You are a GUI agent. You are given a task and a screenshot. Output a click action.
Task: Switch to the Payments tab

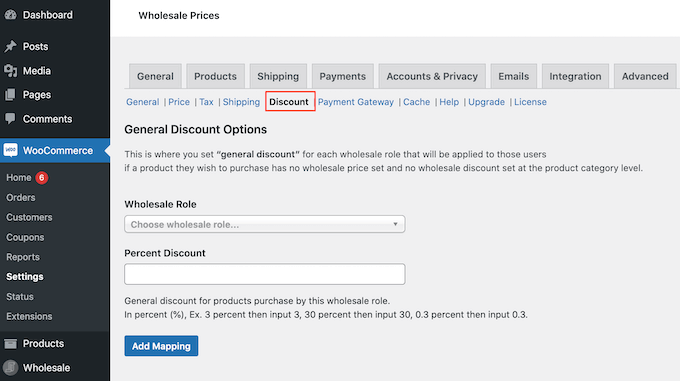click(343, 76)
